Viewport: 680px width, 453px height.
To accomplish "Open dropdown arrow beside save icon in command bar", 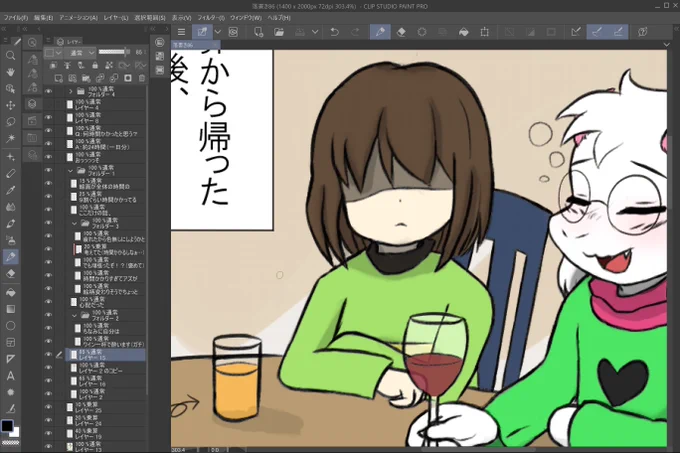I will click(x=315, y=32).
